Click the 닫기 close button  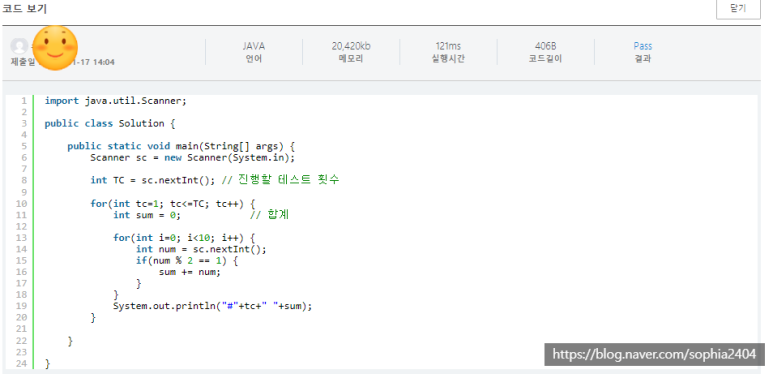[738, 9]
